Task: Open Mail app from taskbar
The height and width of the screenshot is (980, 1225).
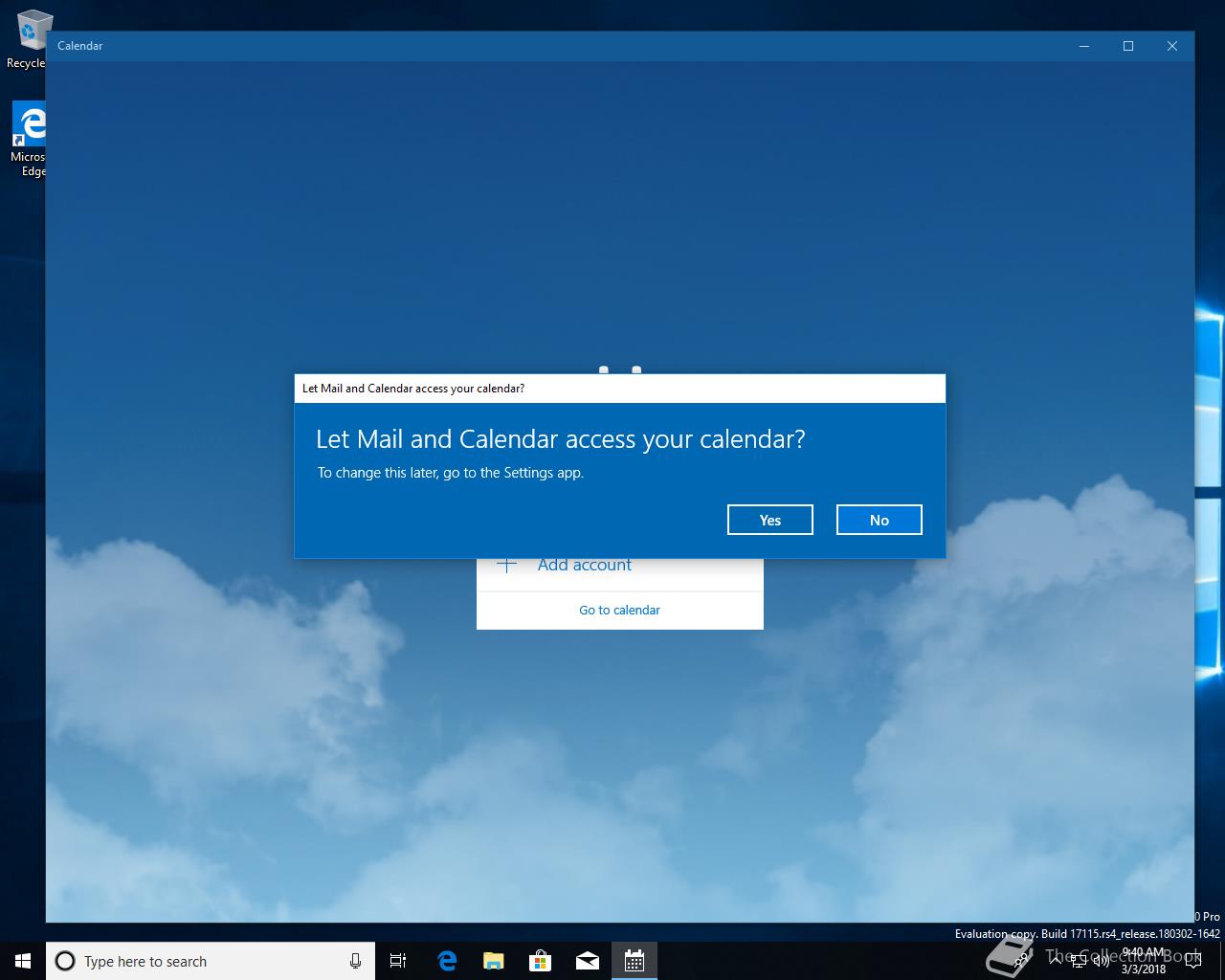Action: (587, 961)
